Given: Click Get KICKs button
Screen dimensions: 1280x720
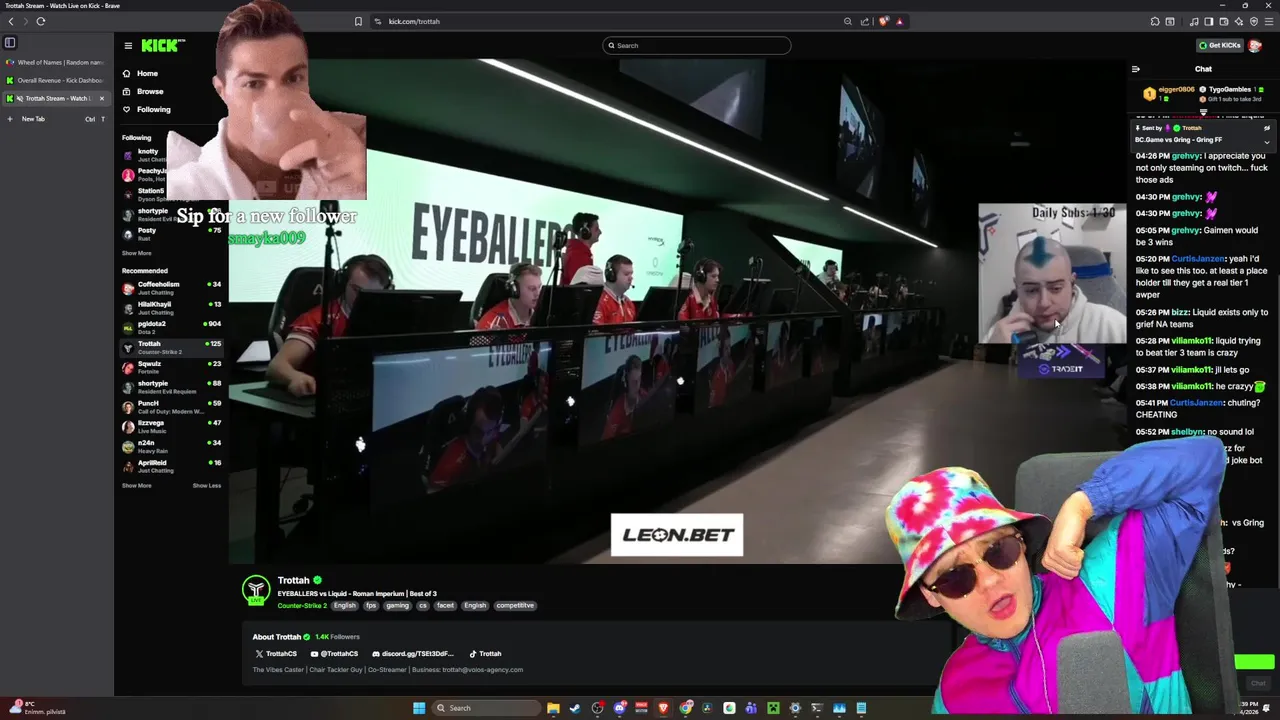Looking at the screenshot, I should point(1220,45).
